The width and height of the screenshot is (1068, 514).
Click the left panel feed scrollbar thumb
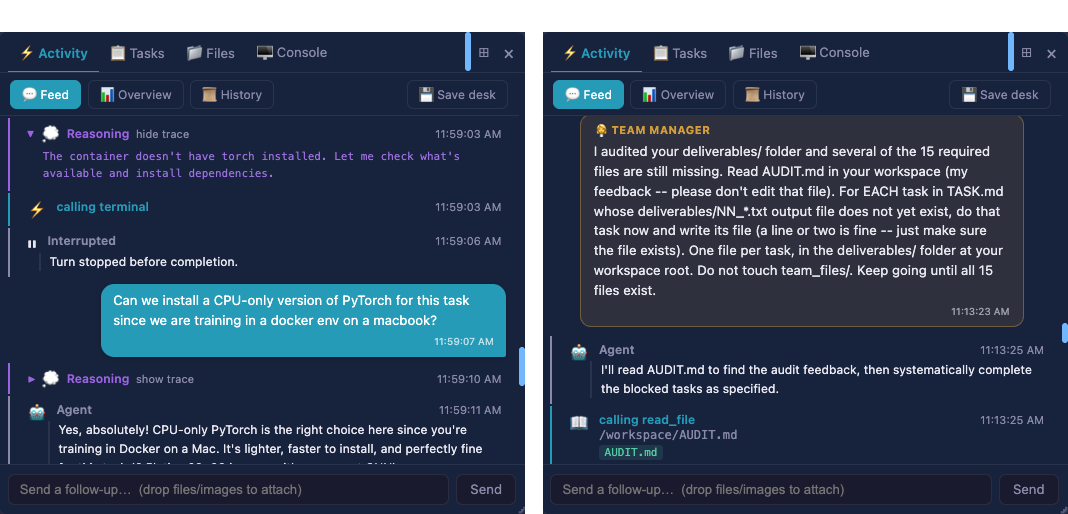point(522,366)
